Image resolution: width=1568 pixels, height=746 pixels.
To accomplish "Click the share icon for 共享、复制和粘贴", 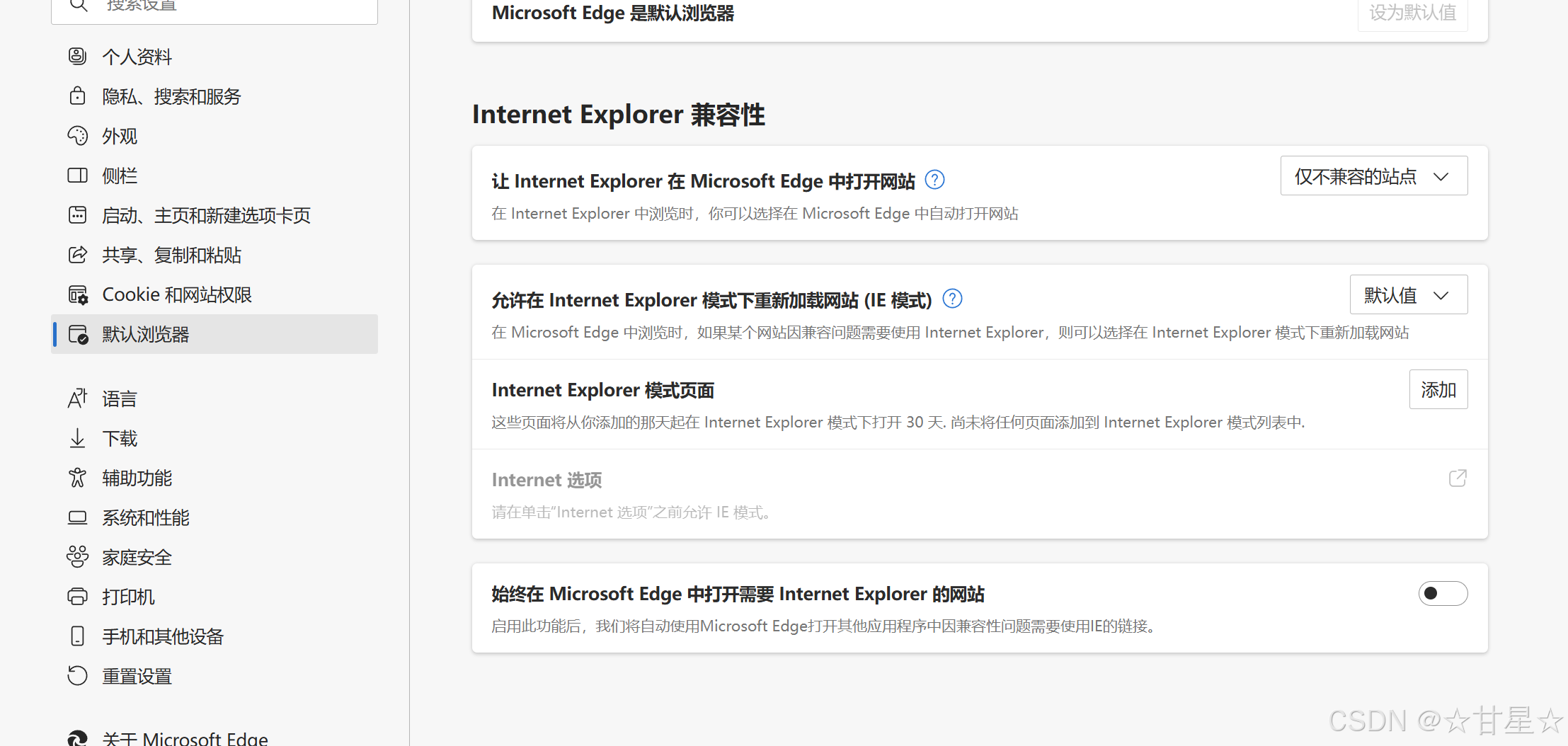I will point(78,254).
